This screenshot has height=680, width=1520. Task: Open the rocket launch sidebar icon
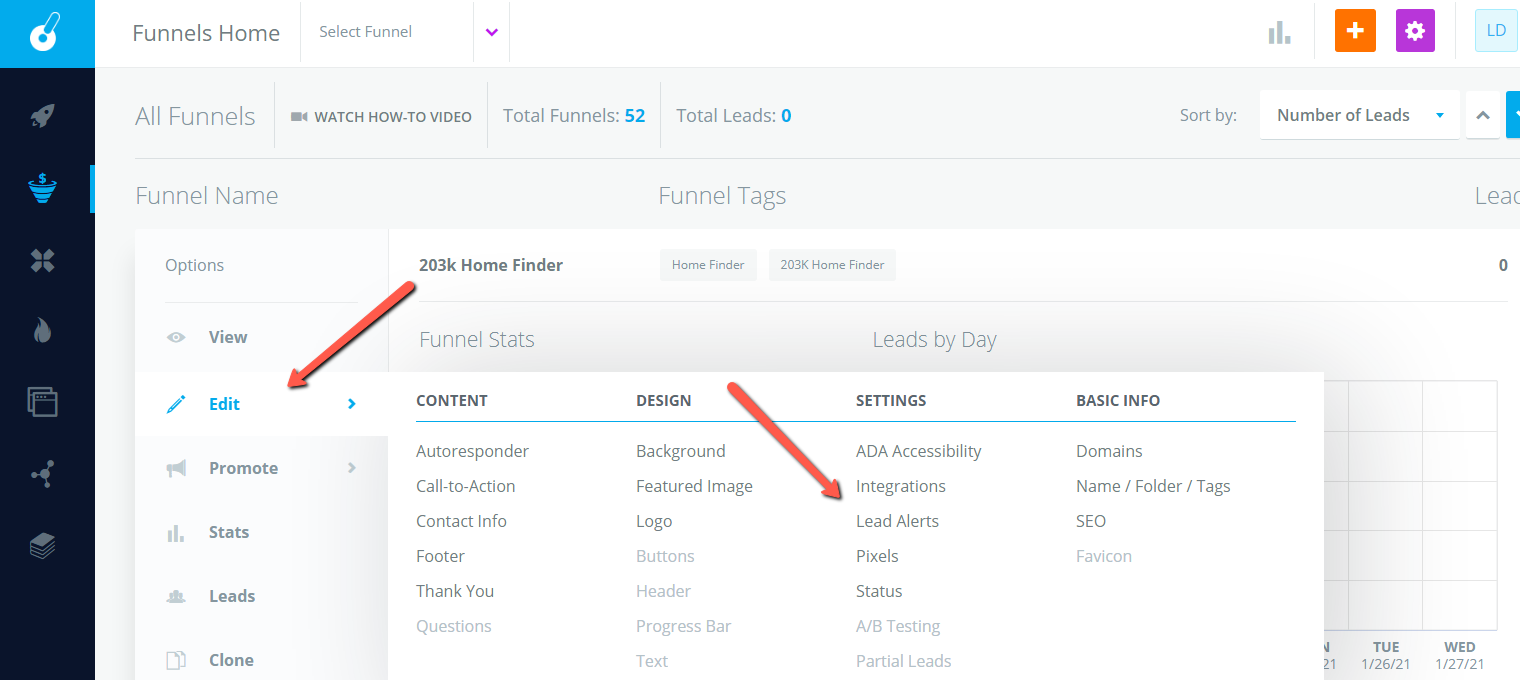[42, 116]
